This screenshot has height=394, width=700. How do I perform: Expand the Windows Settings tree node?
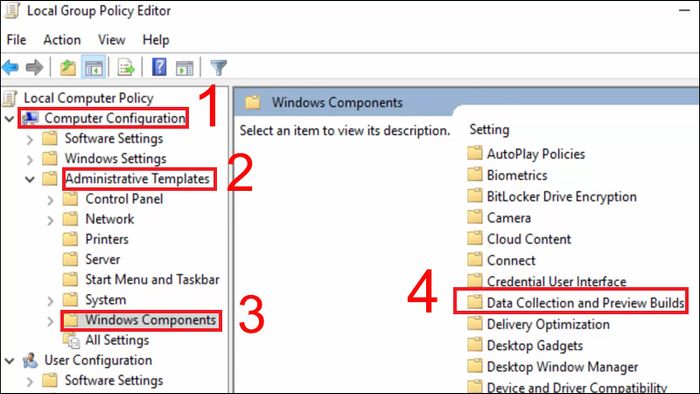pos(30,159)
